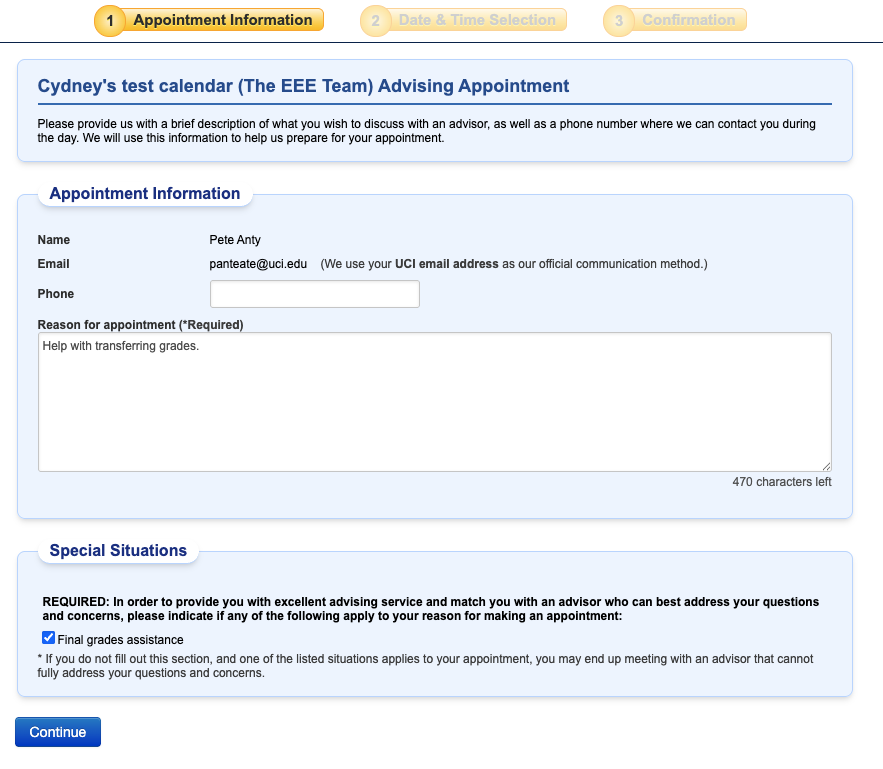Click the Advising Appointment page title
883x769 pixels.
[303, 86]
